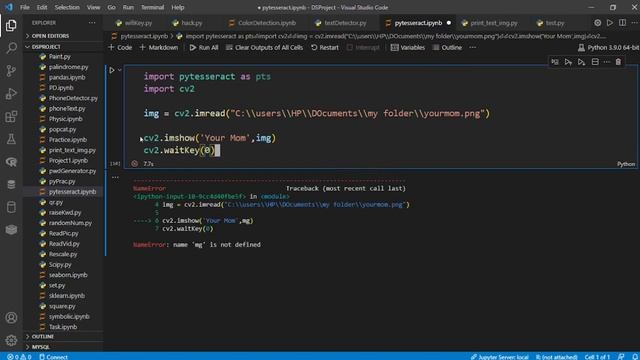This screenshot has width=640, height=360.
Task: Open the Explorer view in activity bar
Action: [x=11, y=26]
